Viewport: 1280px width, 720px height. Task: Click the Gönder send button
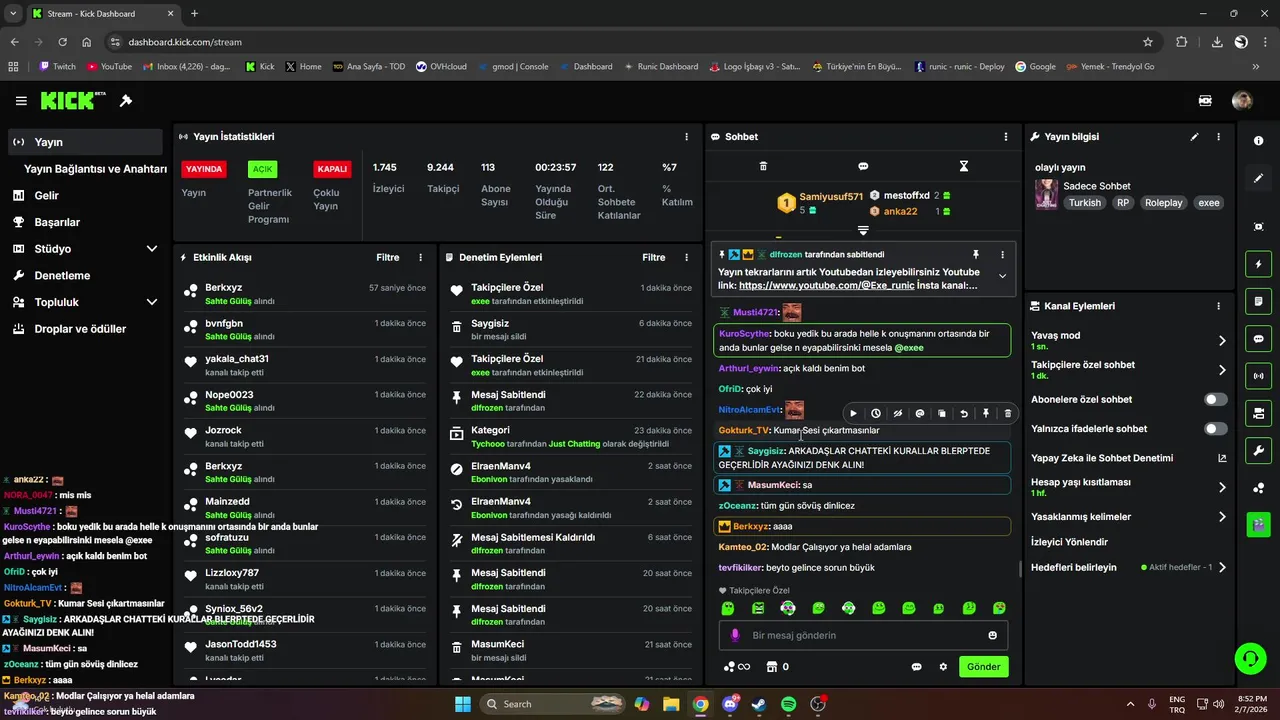point(984,667)
